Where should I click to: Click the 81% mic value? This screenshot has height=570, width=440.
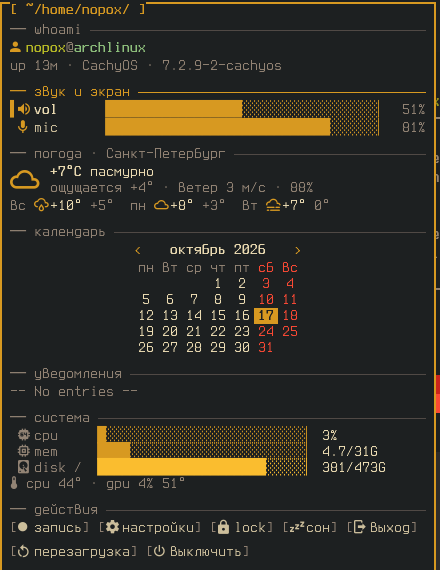(x=413, y=127)
